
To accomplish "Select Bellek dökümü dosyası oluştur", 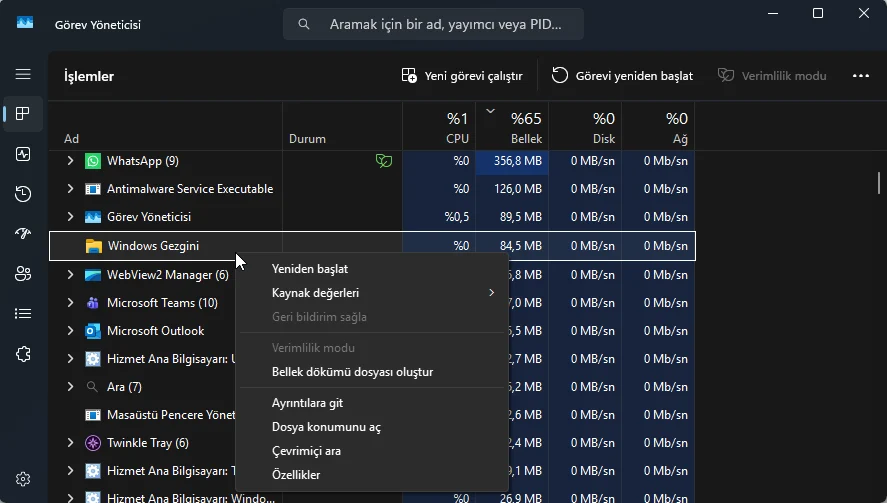I will [371, 372].
